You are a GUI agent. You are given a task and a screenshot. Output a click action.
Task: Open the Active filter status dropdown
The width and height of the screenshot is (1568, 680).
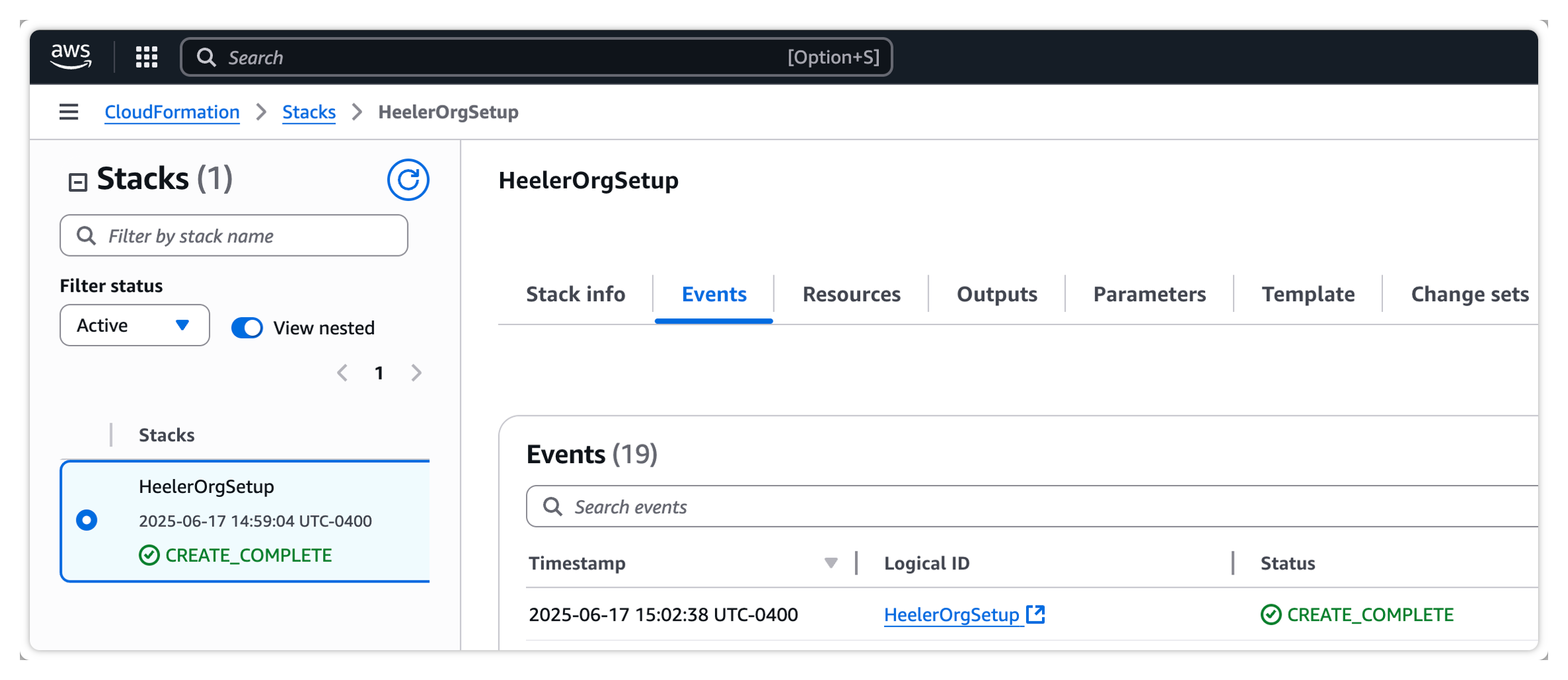(x=135, y=325)
